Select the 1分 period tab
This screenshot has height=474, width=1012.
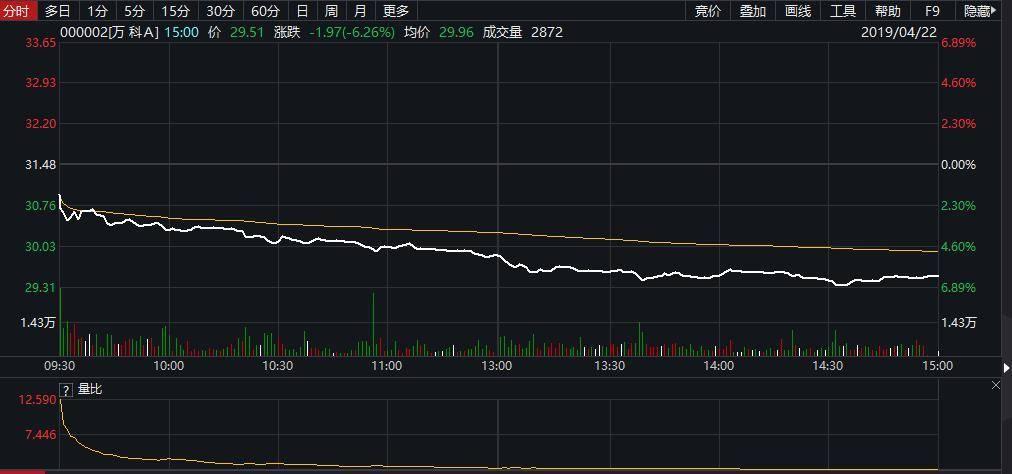click(97, 11)
